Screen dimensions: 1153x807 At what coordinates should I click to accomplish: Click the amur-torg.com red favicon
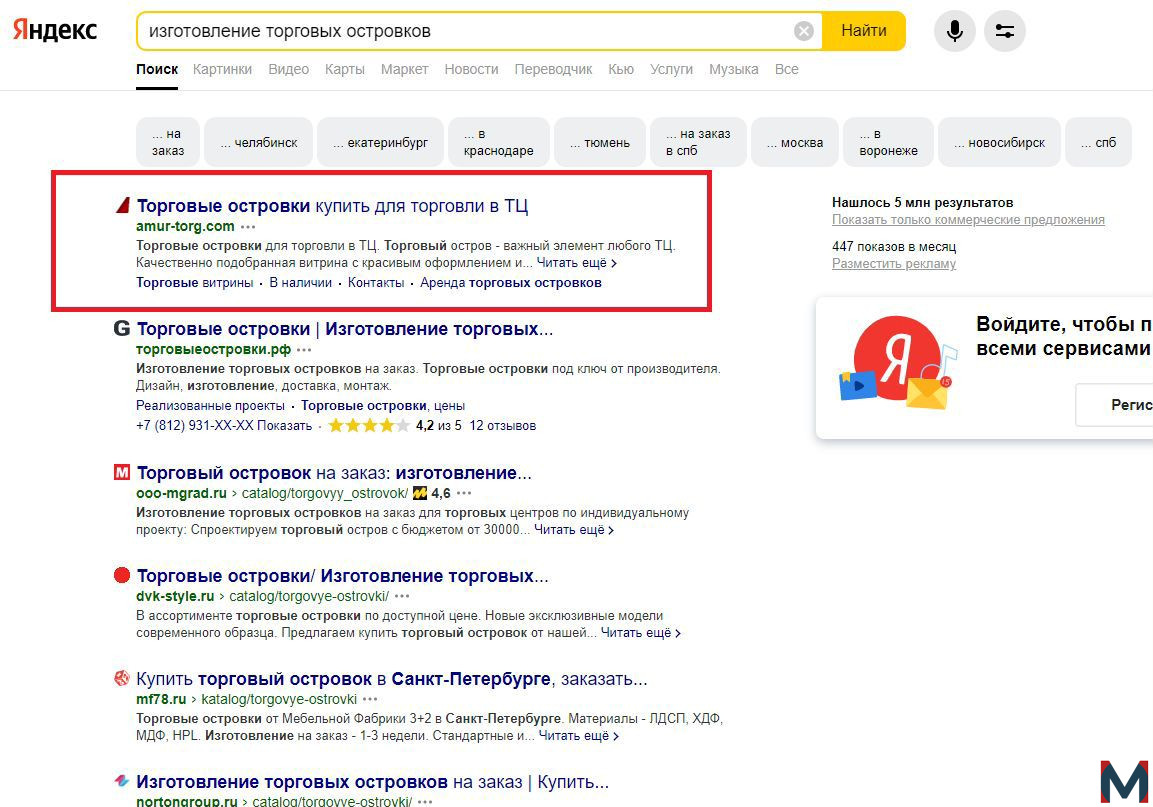(x=122, y=205)
